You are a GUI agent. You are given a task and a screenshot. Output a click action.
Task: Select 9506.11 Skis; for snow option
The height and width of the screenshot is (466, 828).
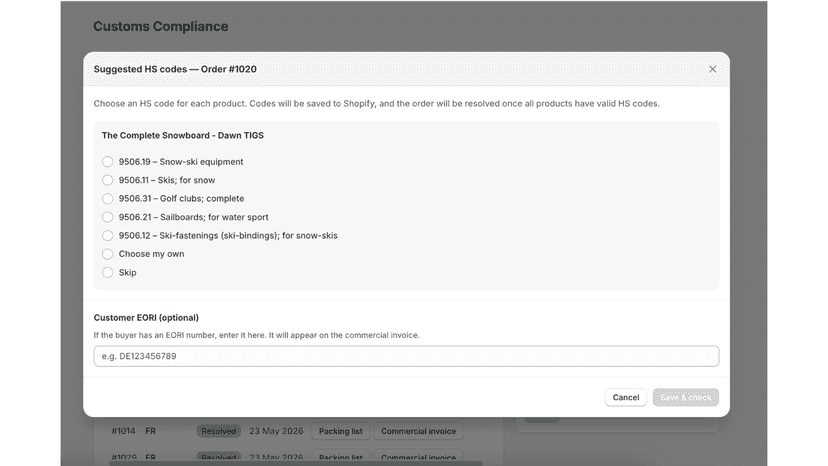pos(108,180)
